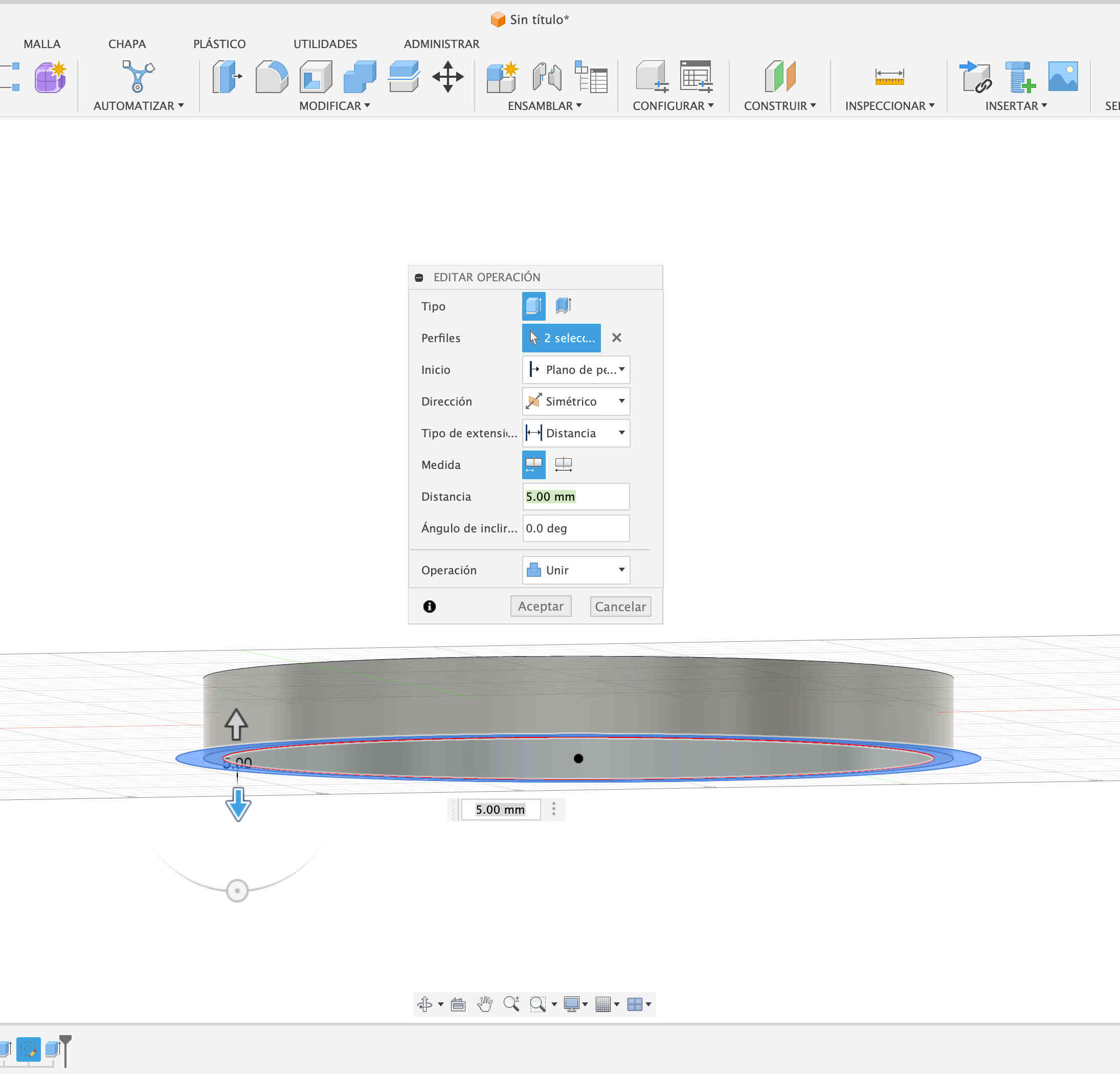Click the Look At icon

458,1004
